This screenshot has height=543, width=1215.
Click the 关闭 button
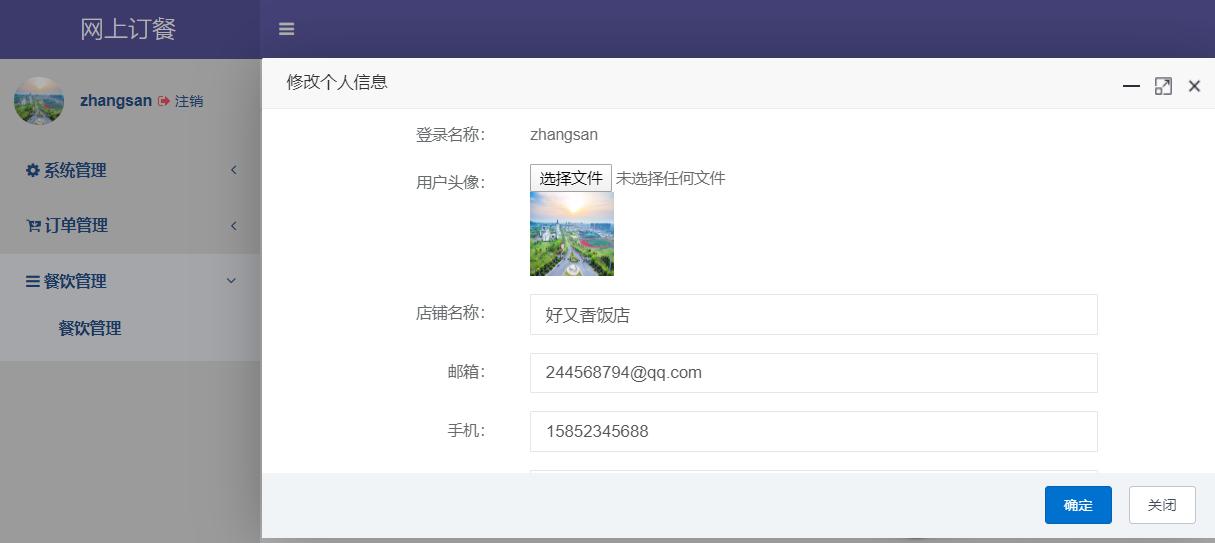1162,505
